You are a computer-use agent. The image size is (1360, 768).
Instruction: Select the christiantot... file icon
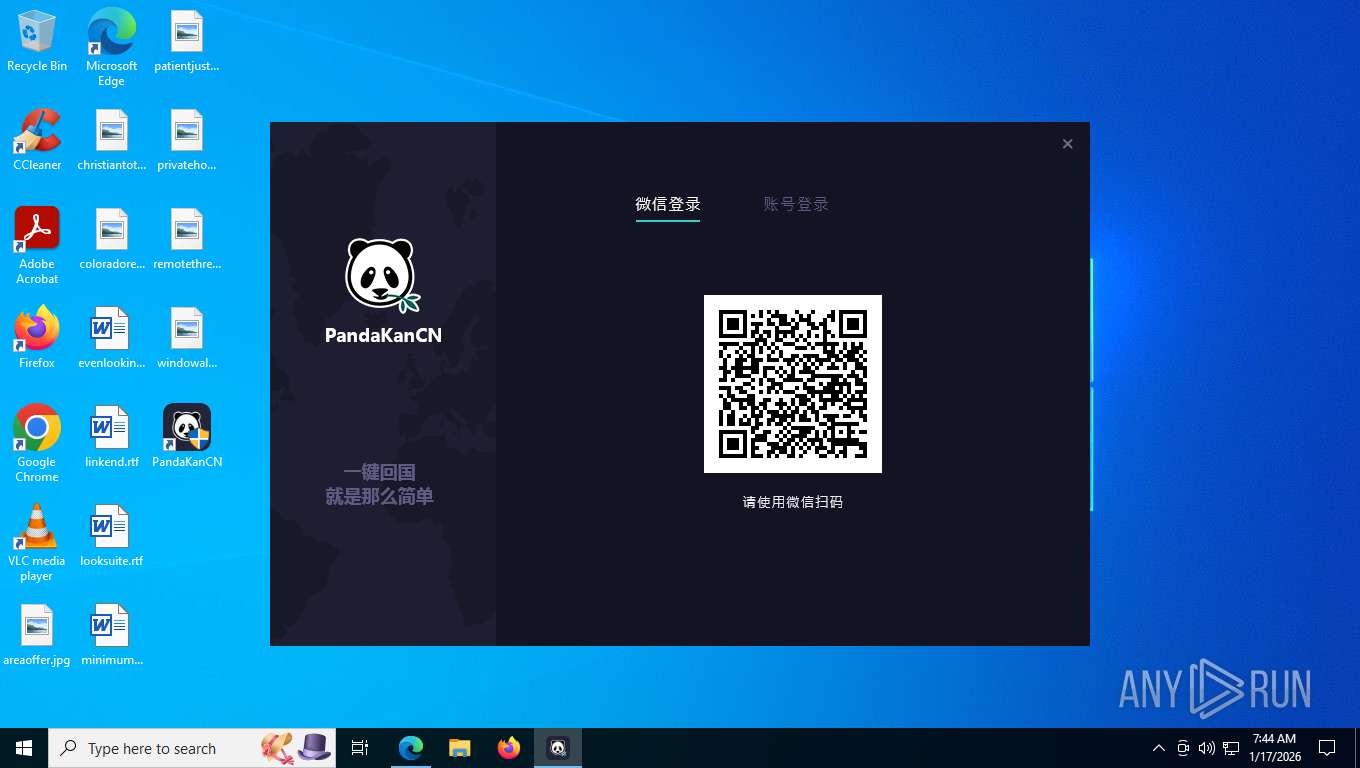pyautogui.click(x=112, y=140)
